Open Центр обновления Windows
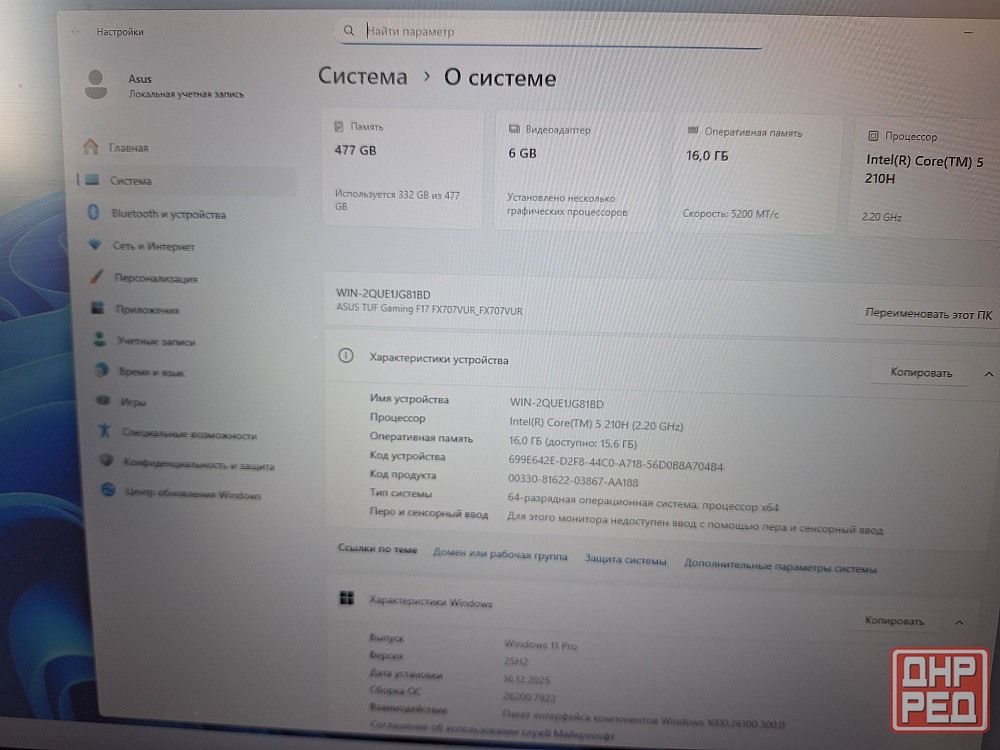The image size is (1000, 750). [192, 495]
